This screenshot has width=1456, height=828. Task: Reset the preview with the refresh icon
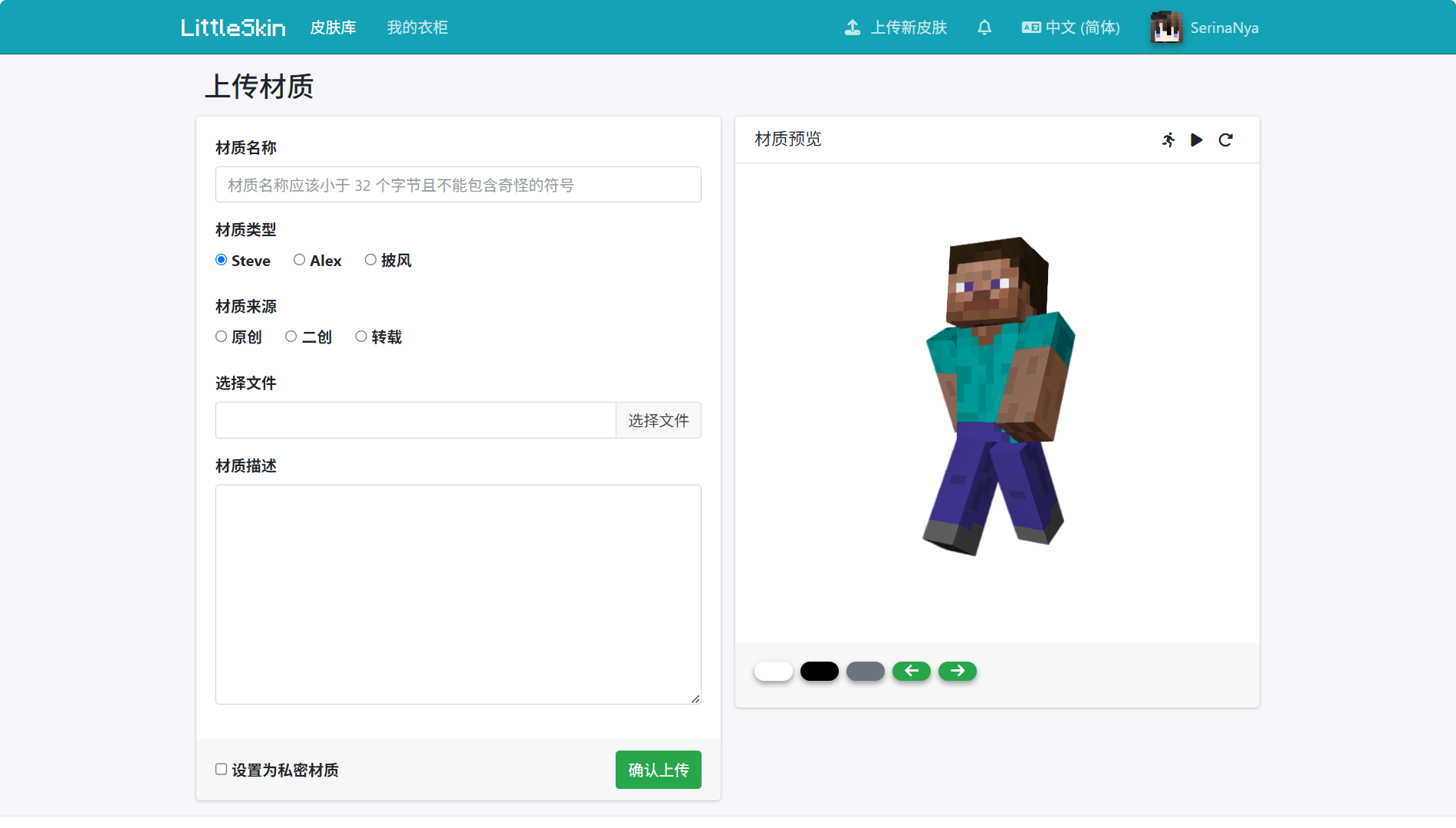1226,140
